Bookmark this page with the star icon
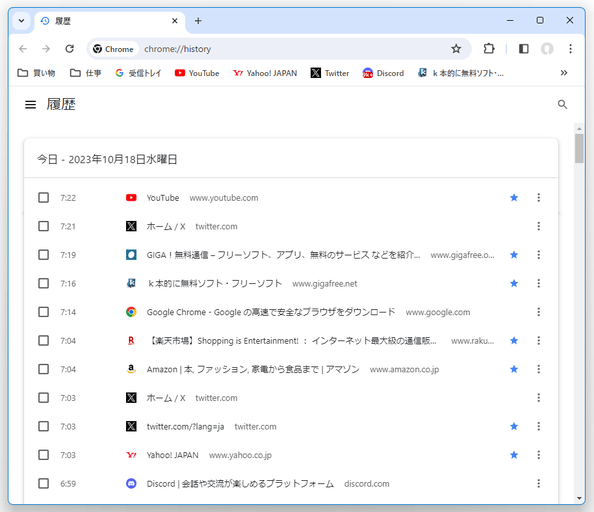 point(456,49)
